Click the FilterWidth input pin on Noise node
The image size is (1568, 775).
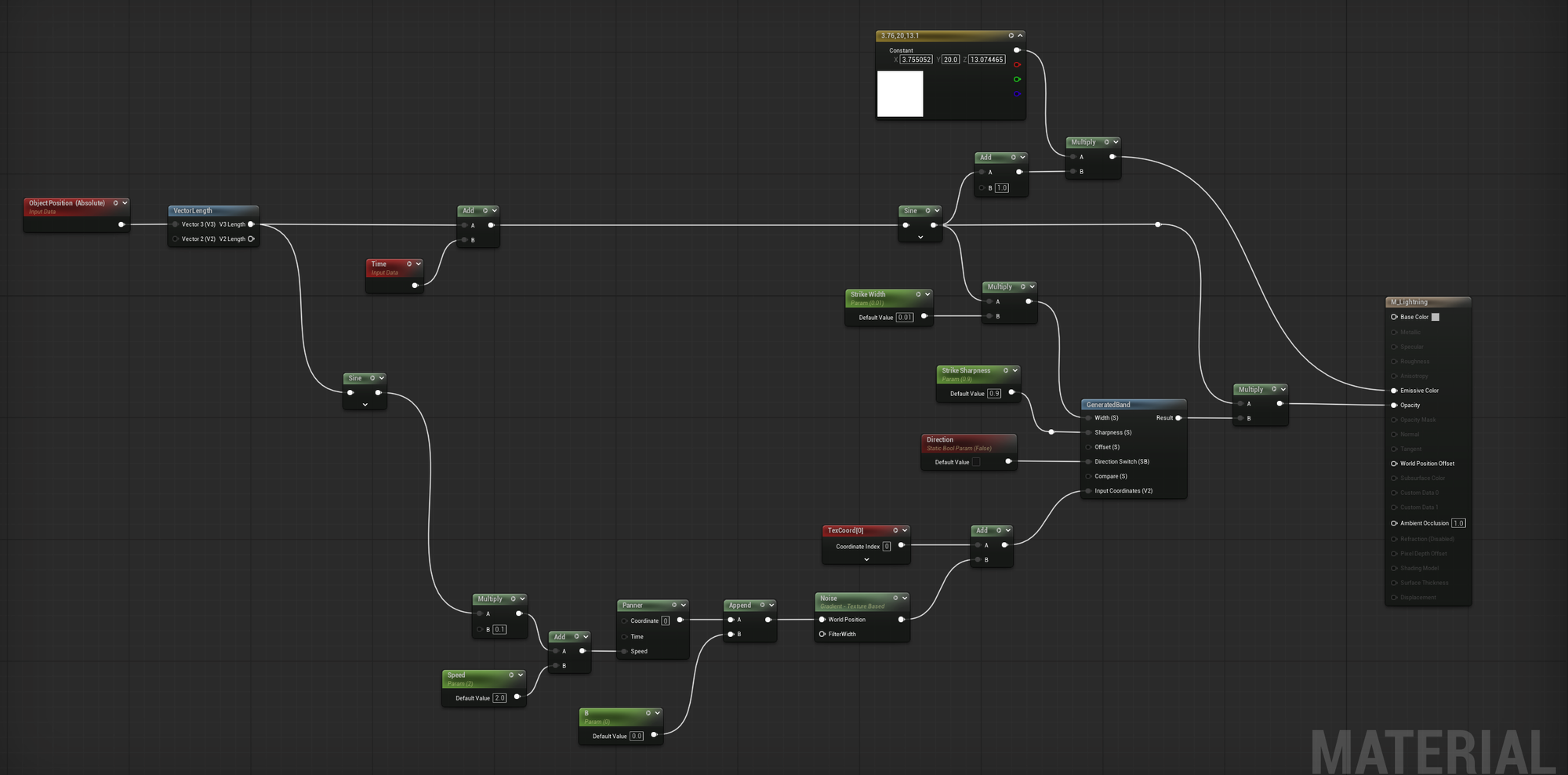[x=822, y=634]
